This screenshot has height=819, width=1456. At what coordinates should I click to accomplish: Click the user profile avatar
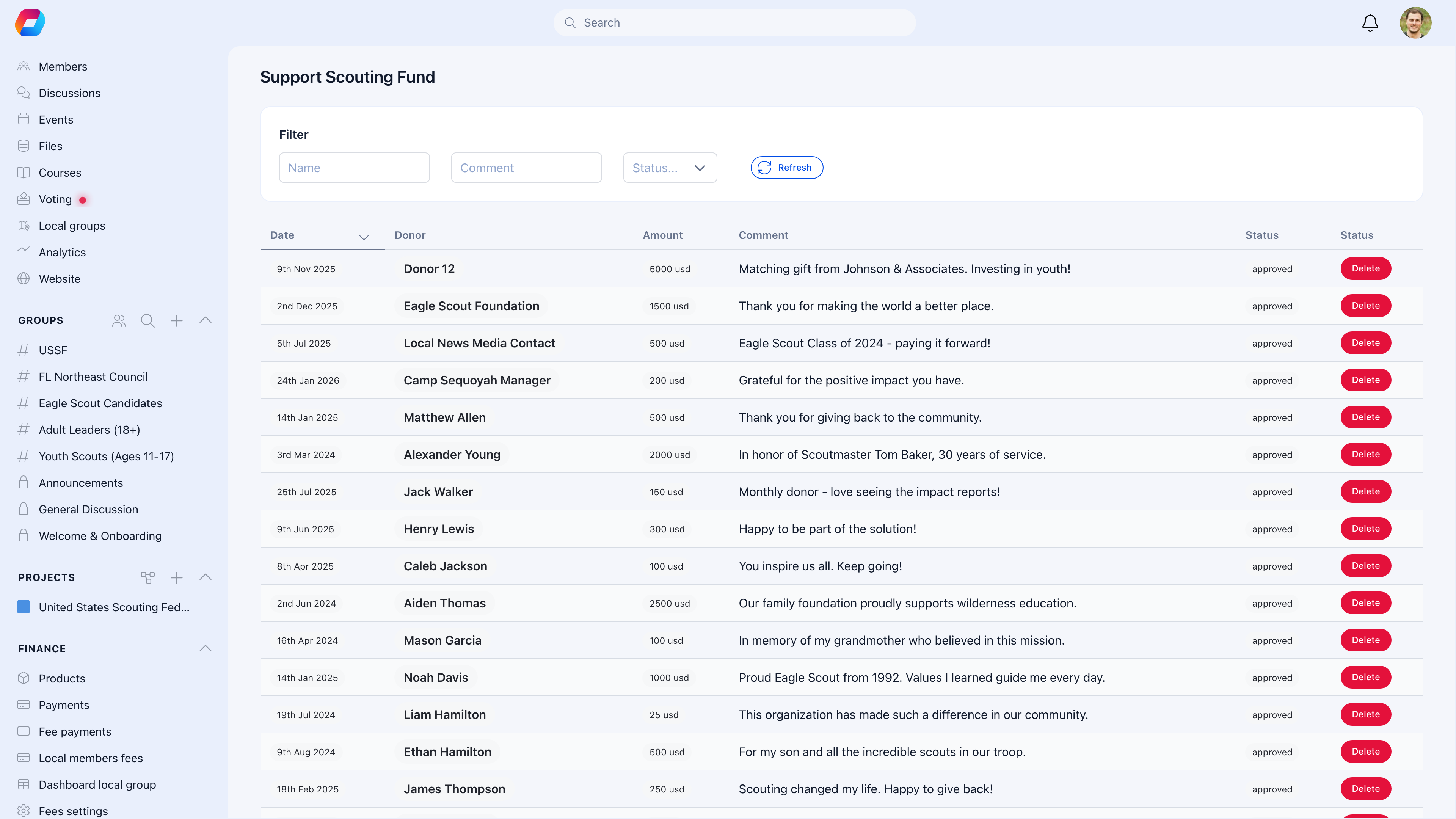tap(1415, 23)
